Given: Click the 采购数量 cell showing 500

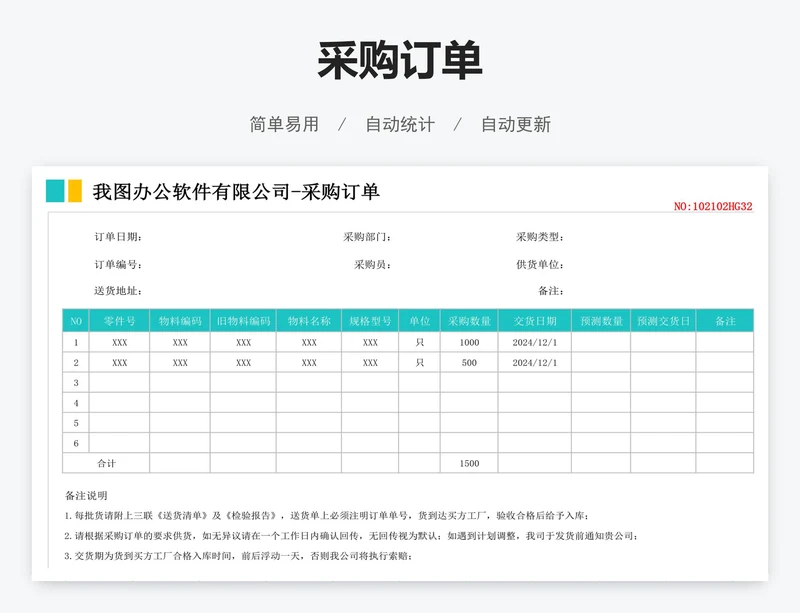Looking at the screenshot, I should 469,362.
